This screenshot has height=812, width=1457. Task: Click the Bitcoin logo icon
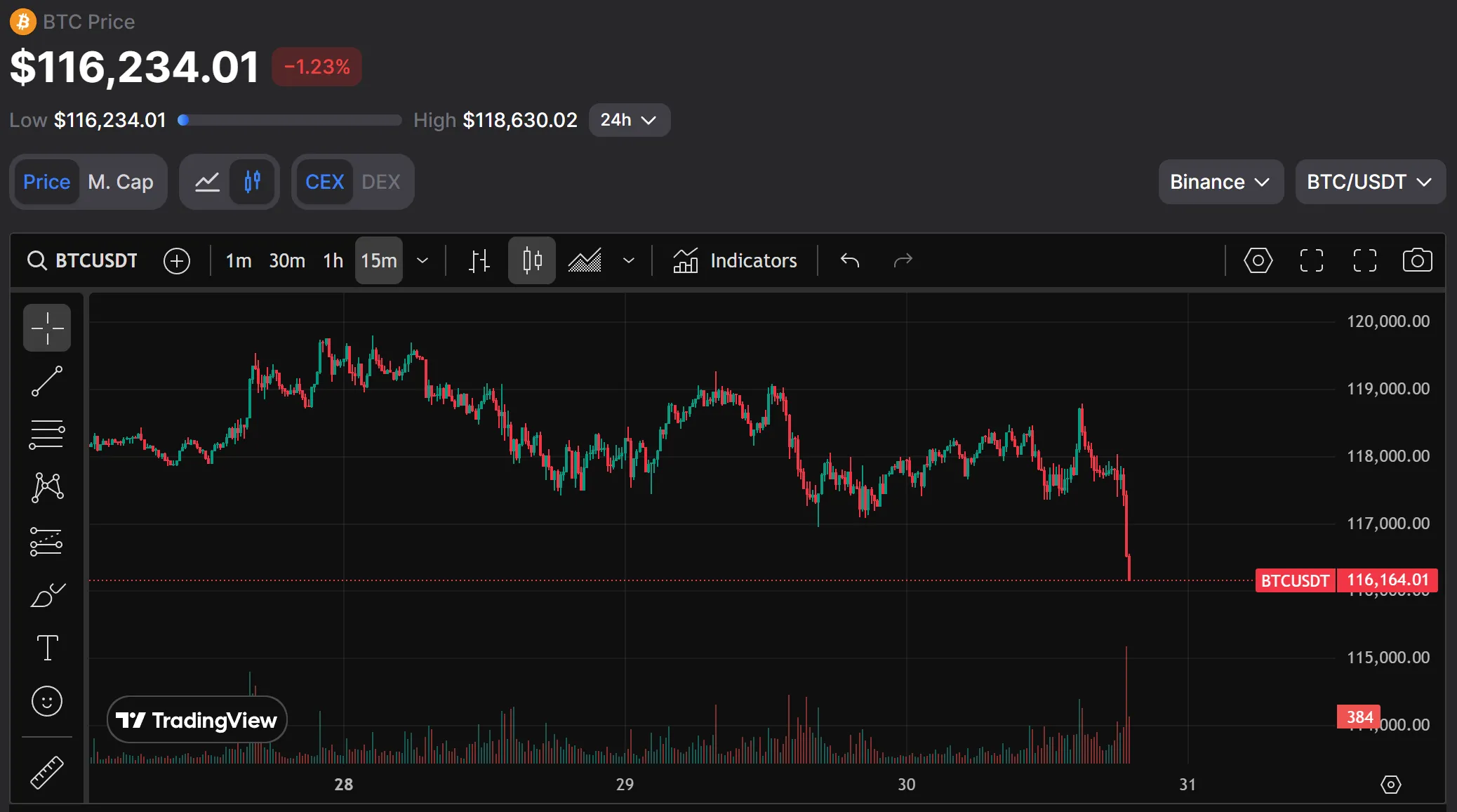click(x=23, y=22)
